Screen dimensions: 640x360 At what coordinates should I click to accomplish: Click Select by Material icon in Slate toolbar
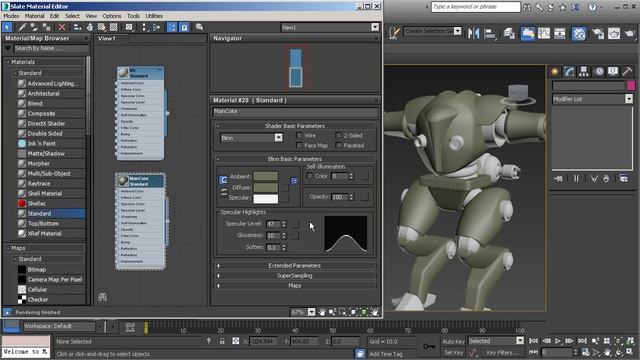point(199,27)
